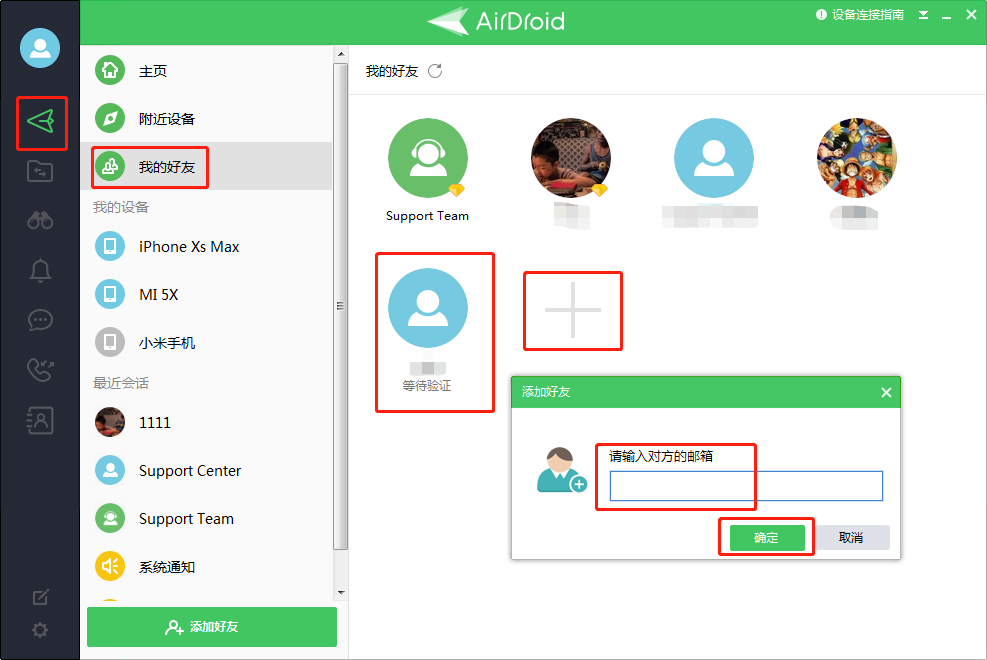Cancel with the 取消 button
Viewport: 987px width, 660px height.
pyautogui.click(x=850, y=537)
